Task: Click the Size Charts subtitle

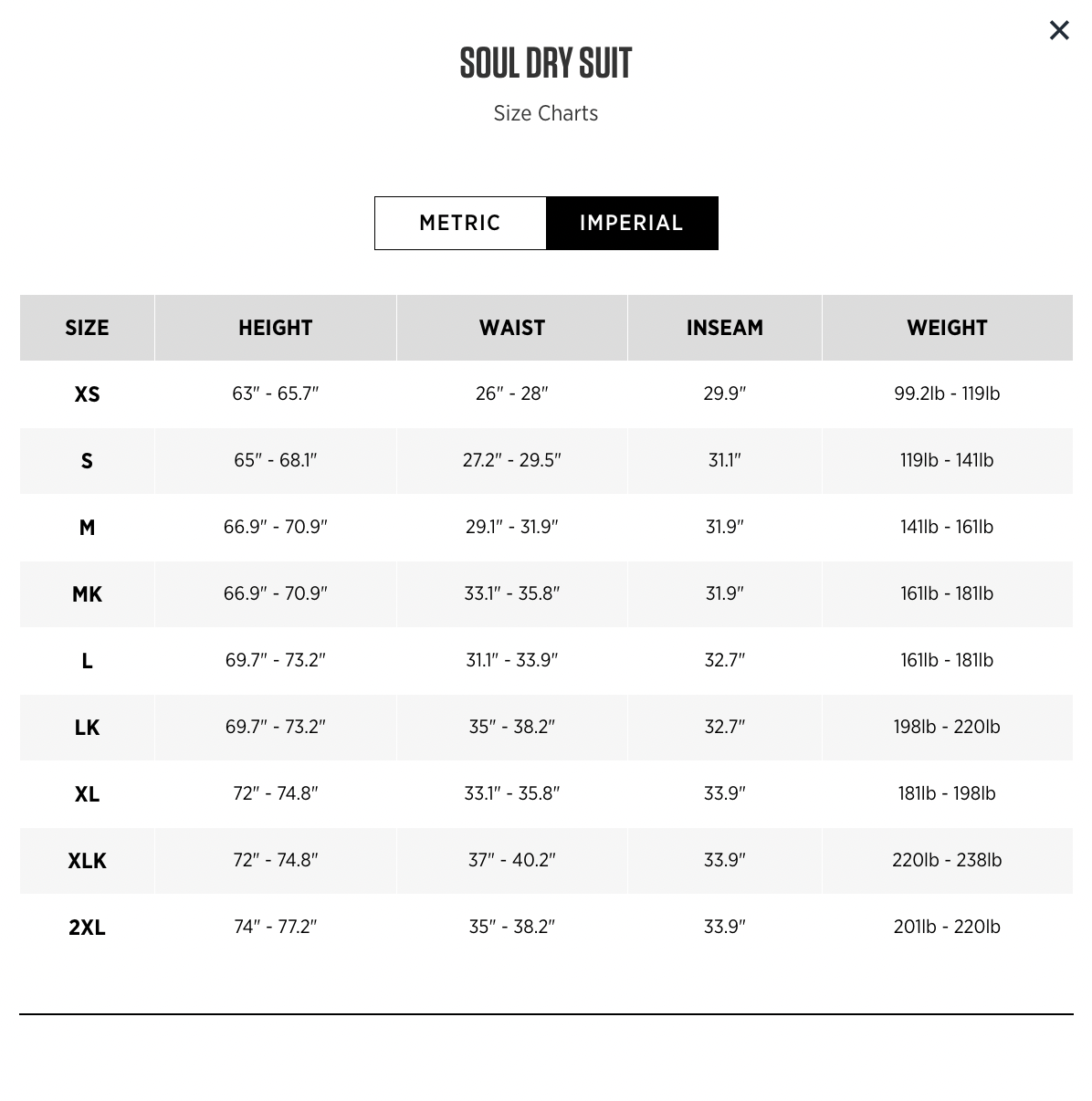Action: click(545, 113)
